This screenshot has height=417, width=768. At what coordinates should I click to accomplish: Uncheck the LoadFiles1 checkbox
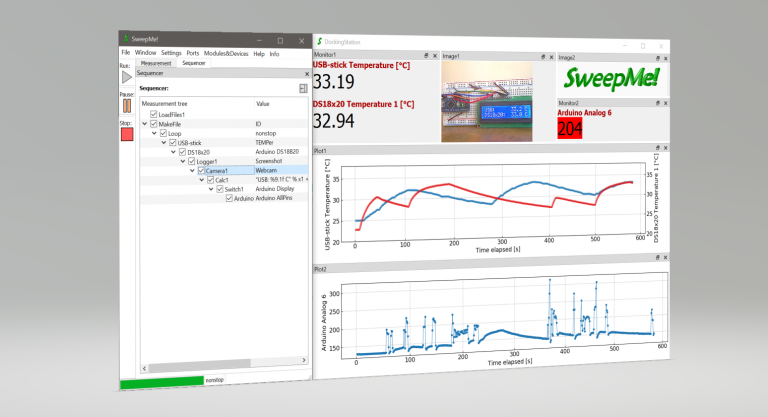153,114
